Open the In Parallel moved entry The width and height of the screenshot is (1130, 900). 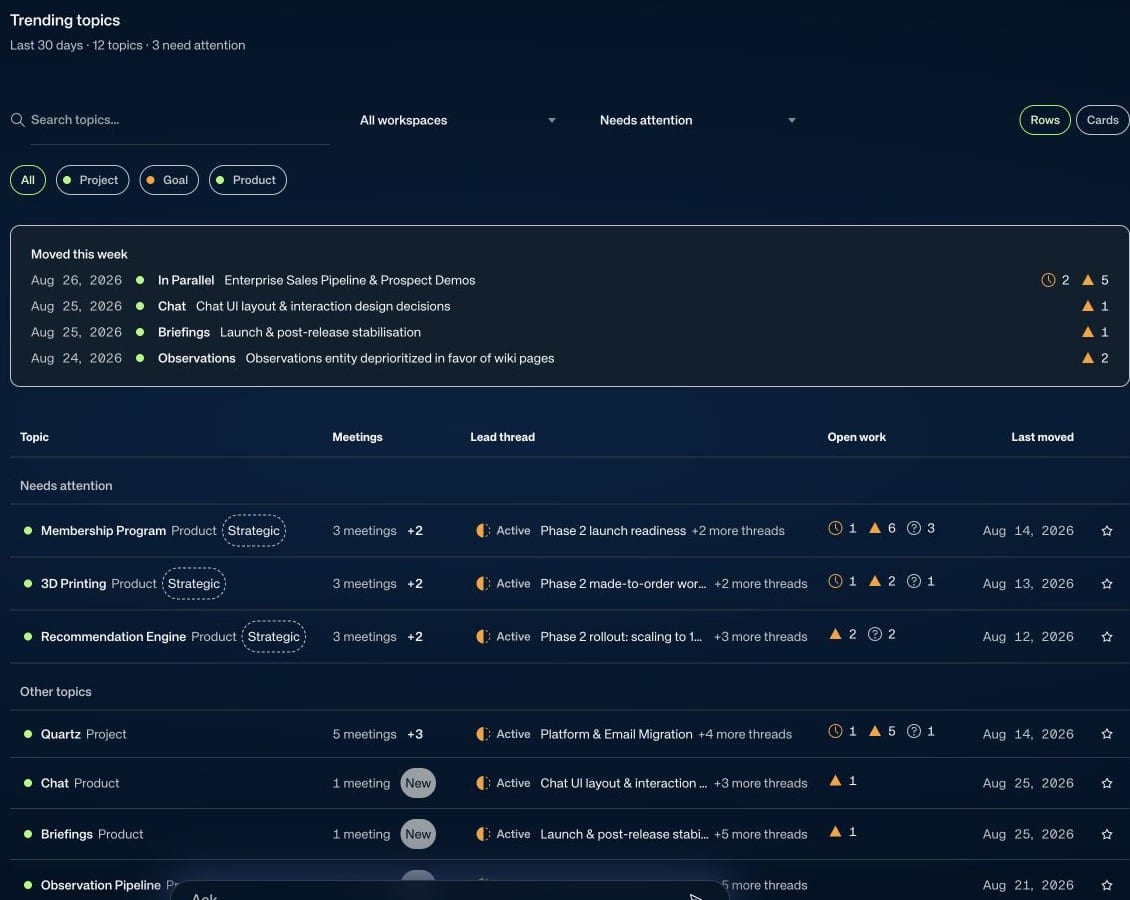[569, 280]
